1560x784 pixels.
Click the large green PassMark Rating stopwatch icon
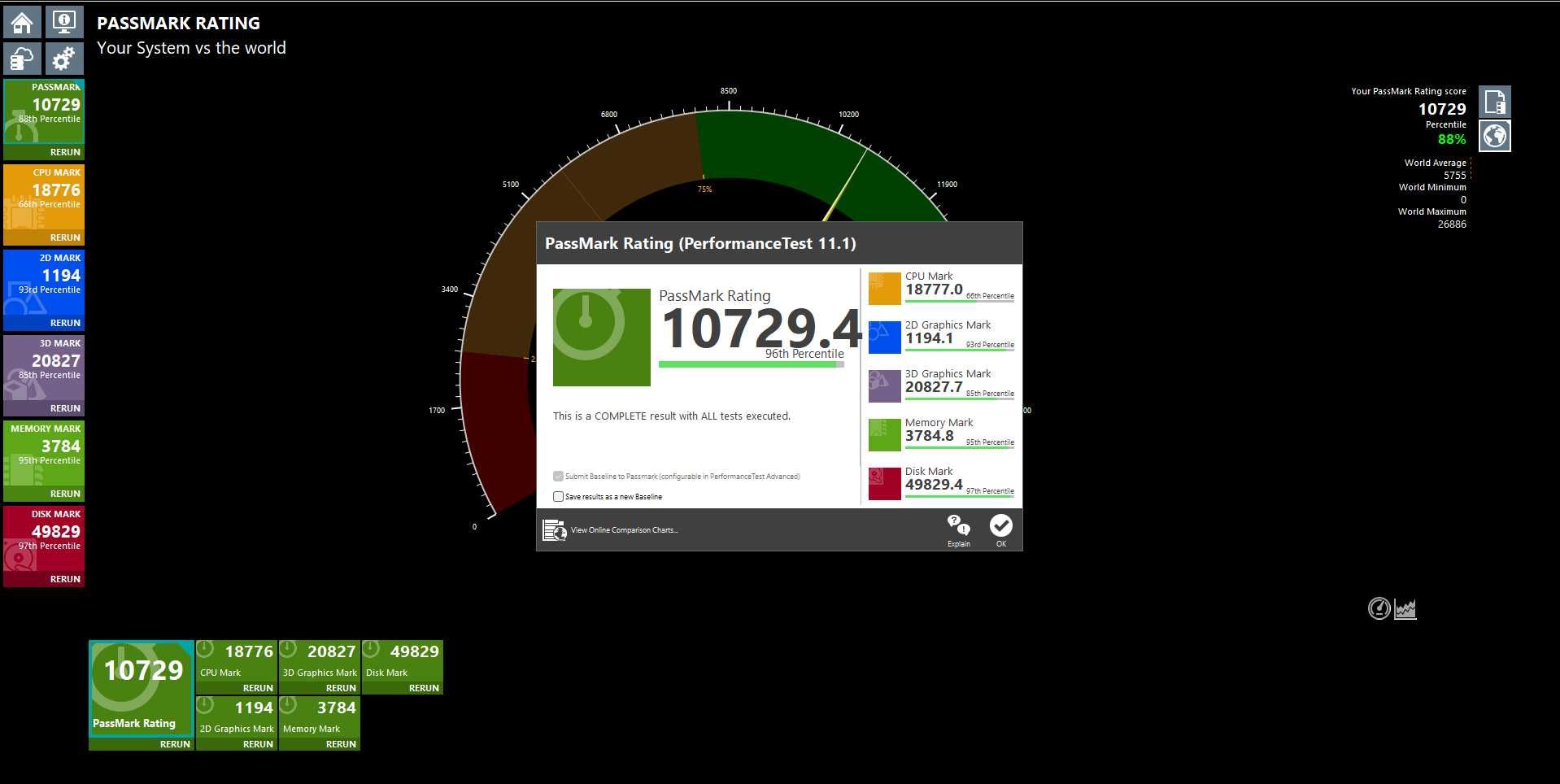pos(602,338)
